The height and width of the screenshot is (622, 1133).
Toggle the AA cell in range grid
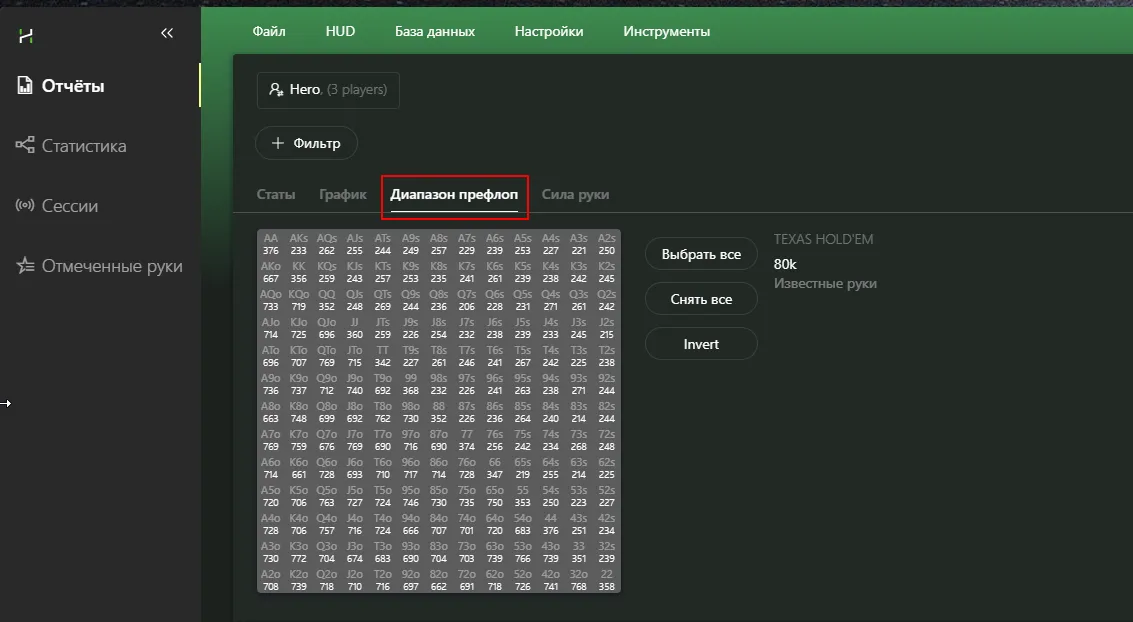pos(271,244)
